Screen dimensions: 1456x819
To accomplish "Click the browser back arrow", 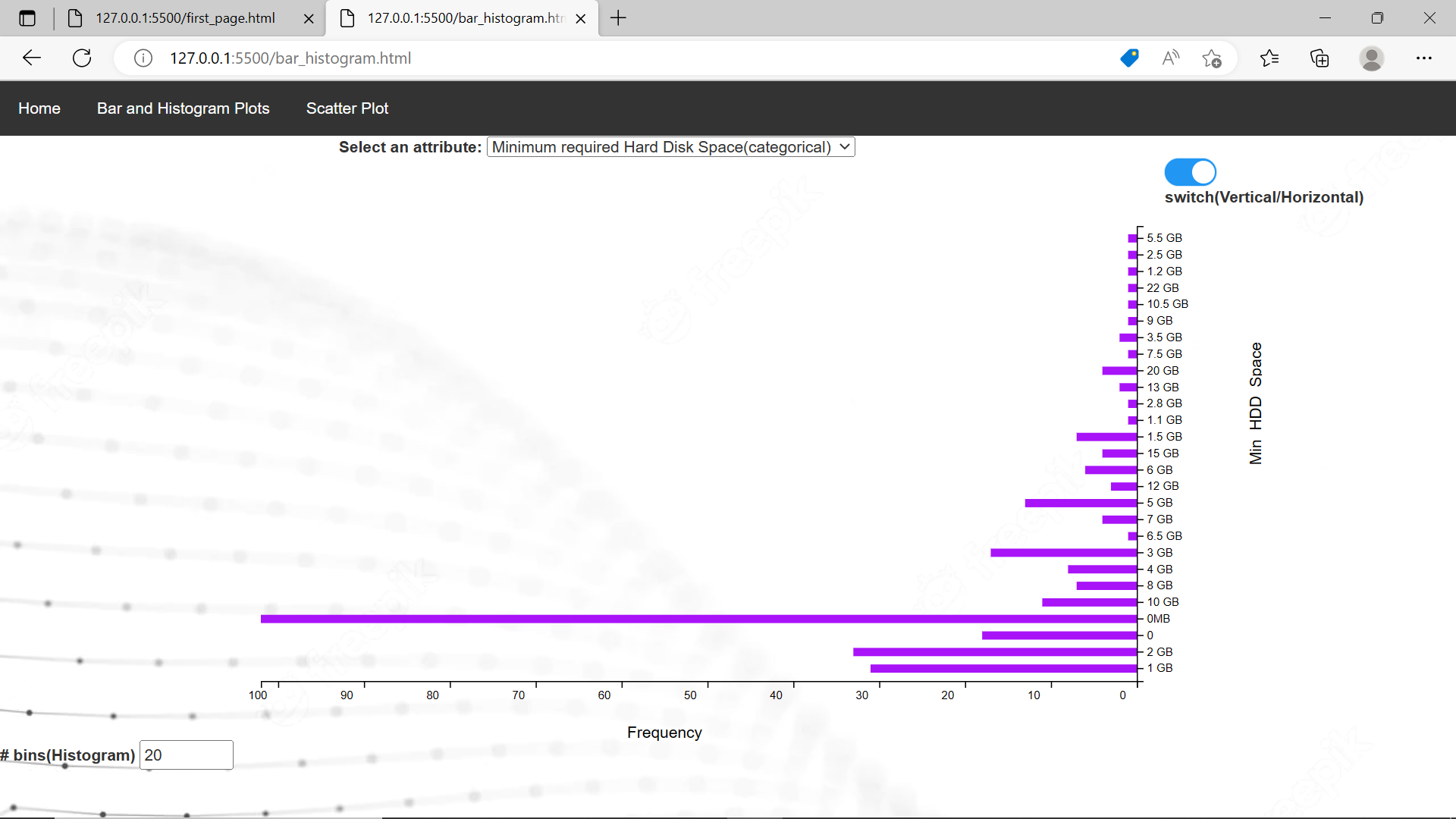I will tap(31, 58).
